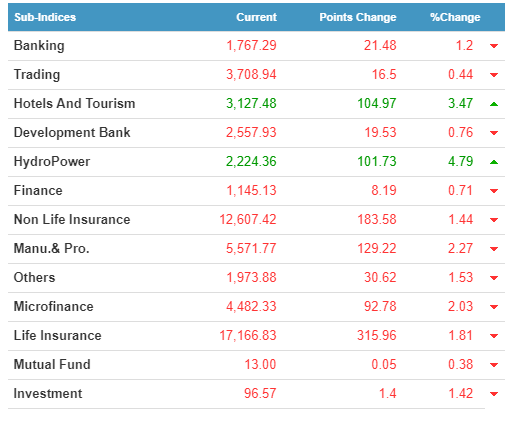Click the red down arrow for Microfinance
The height and width of the screenshot is (425, 505).
494,307
